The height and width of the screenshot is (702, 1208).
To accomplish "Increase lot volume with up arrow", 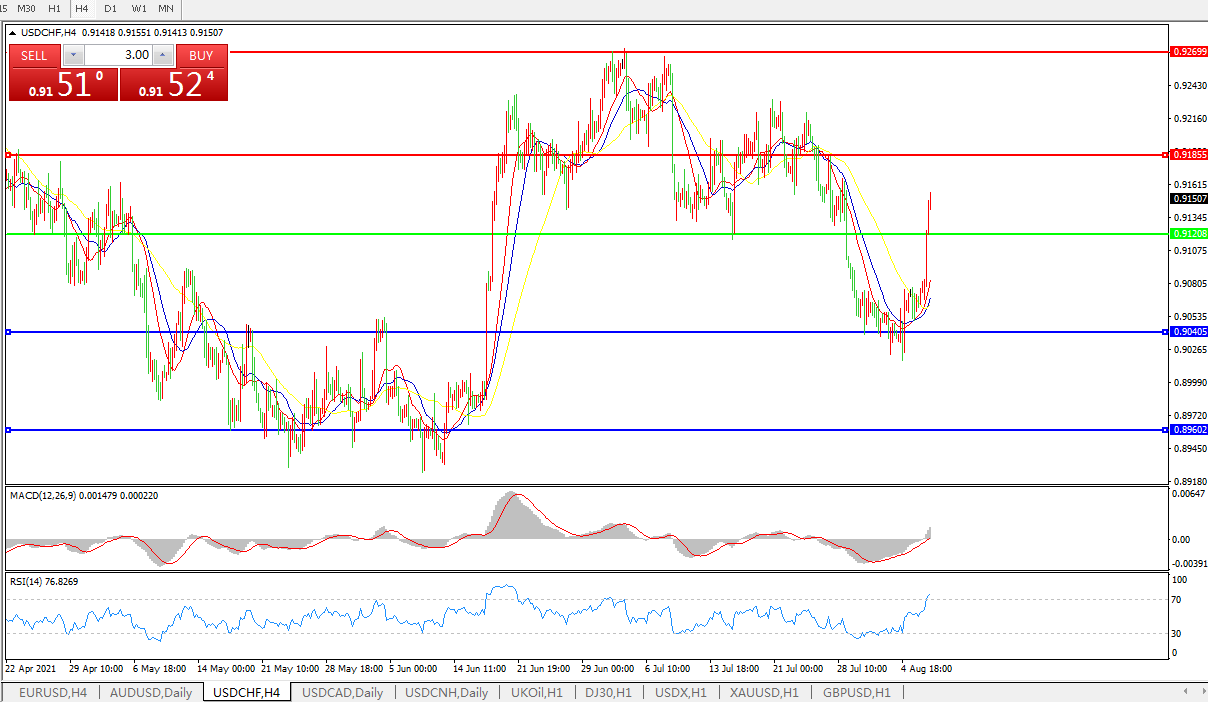I will 163,56.
